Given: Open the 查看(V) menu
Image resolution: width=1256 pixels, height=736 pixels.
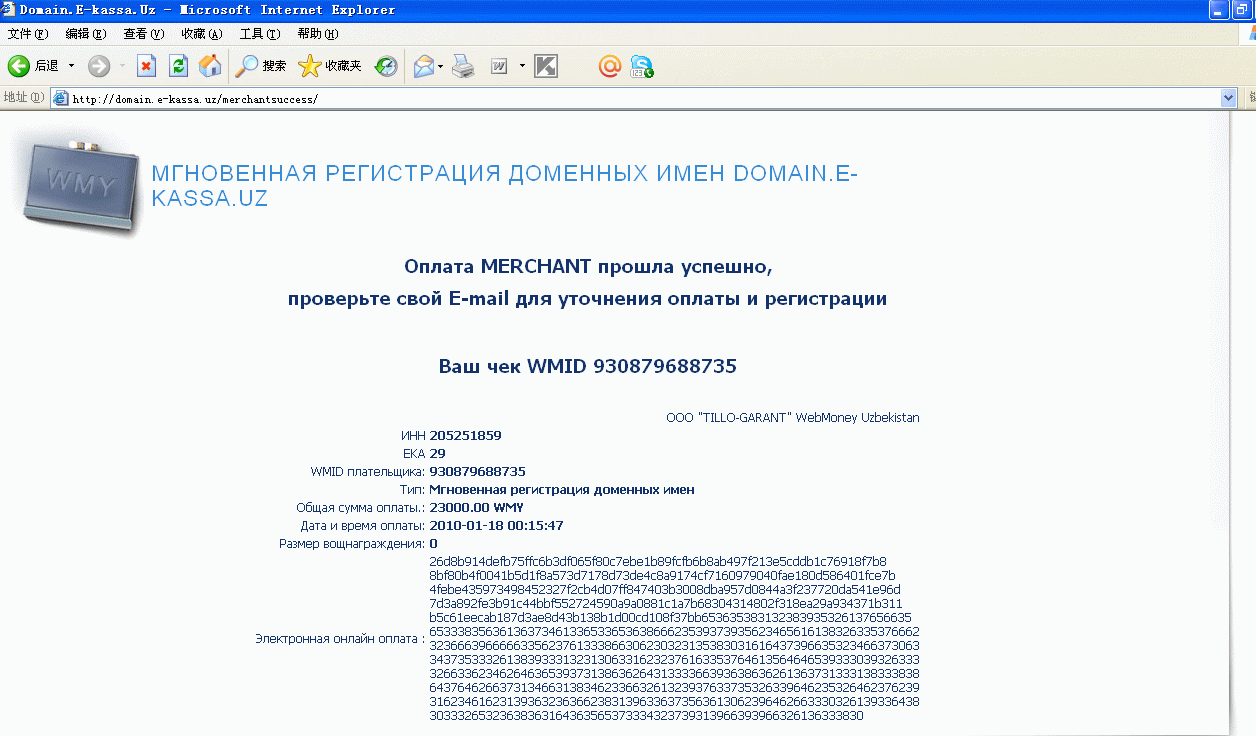Looking at the screenshot, I should click(x=144, y=34).
